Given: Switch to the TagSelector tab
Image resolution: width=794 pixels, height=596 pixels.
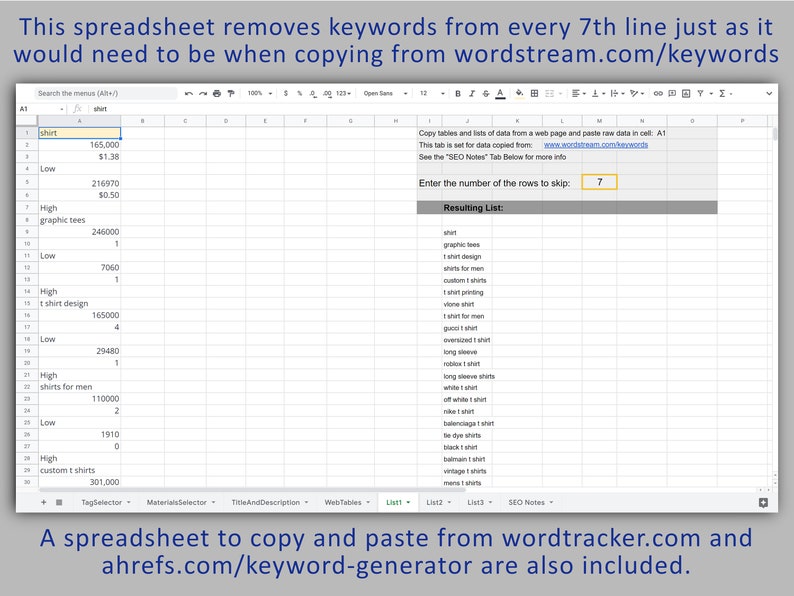Looking at the screenshot, I should point(106,502).
